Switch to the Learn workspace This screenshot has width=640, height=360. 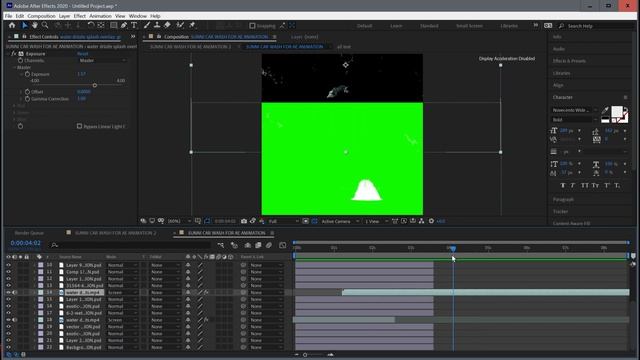pos(396,26)
